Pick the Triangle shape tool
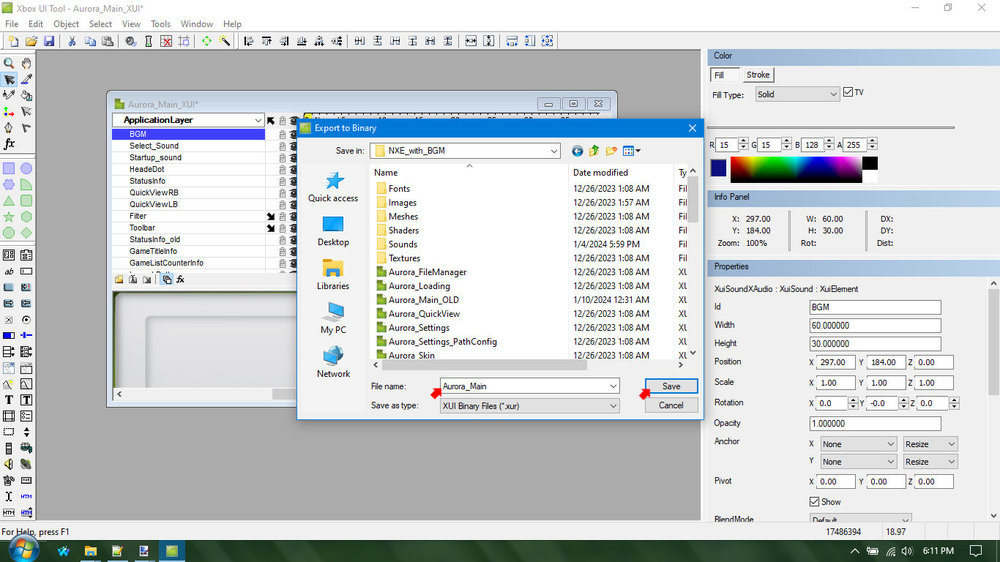The width and height of the screenshot is (1000, 562). pos(9,201)
